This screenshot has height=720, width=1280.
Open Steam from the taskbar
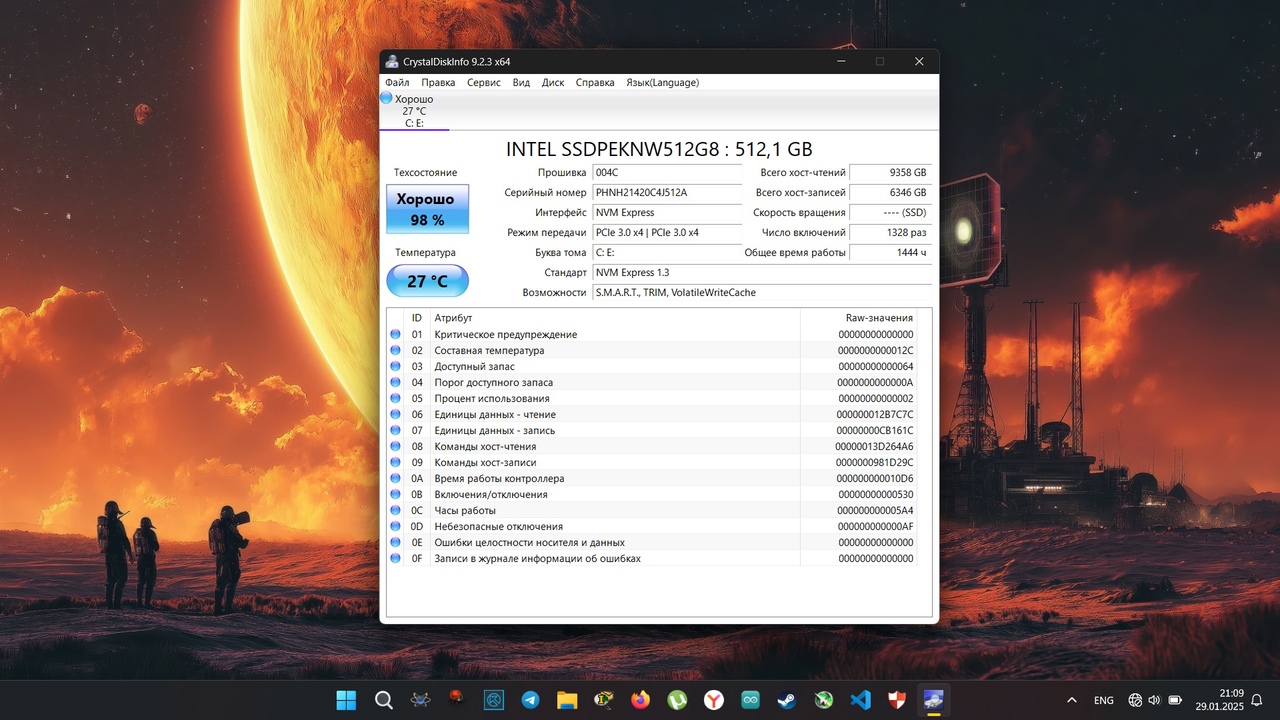coord(787,700)
